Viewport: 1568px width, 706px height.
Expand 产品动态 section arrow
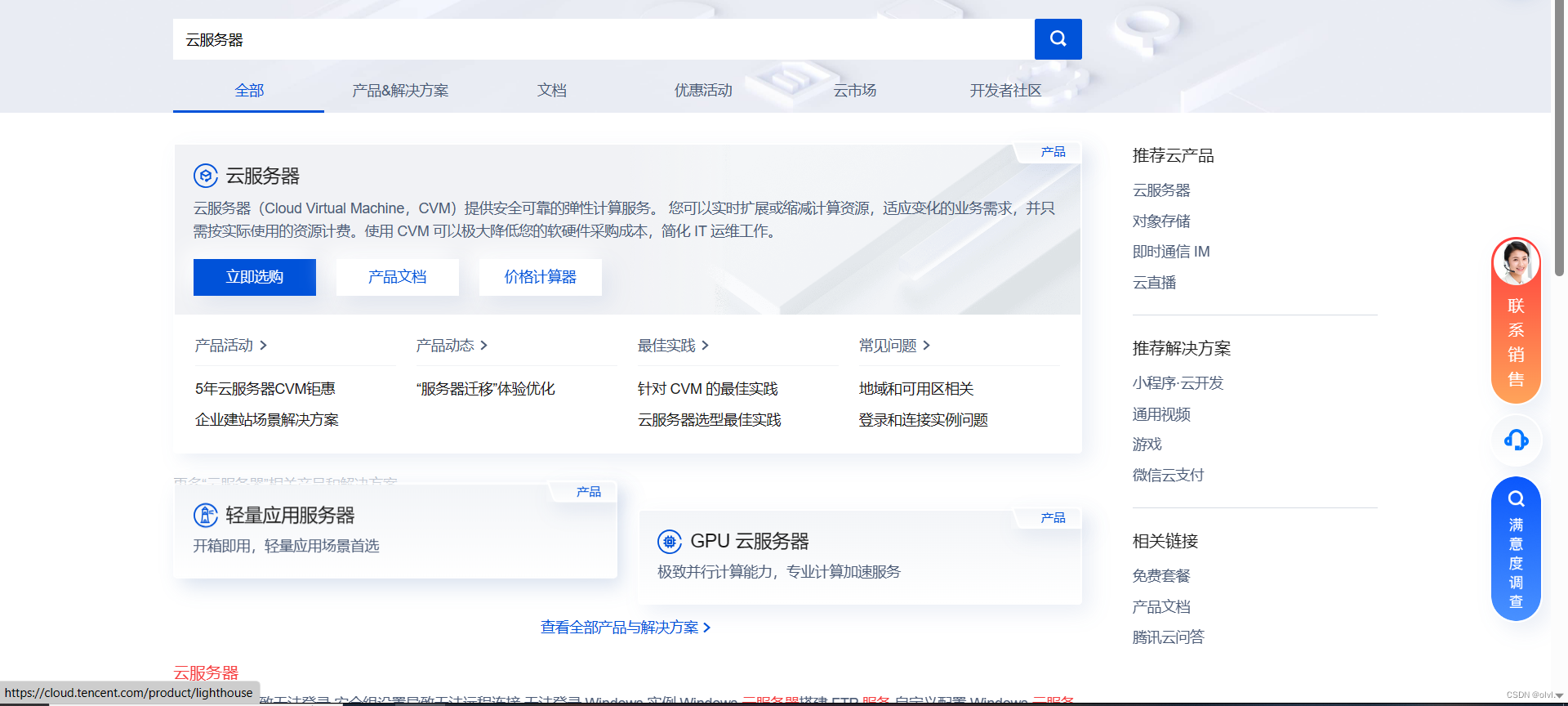[484, 346]
